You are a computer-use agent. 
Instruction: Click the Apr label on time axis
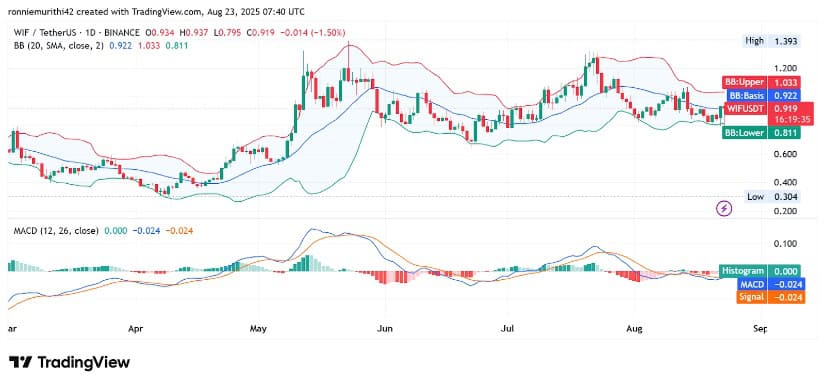(136, 329)
